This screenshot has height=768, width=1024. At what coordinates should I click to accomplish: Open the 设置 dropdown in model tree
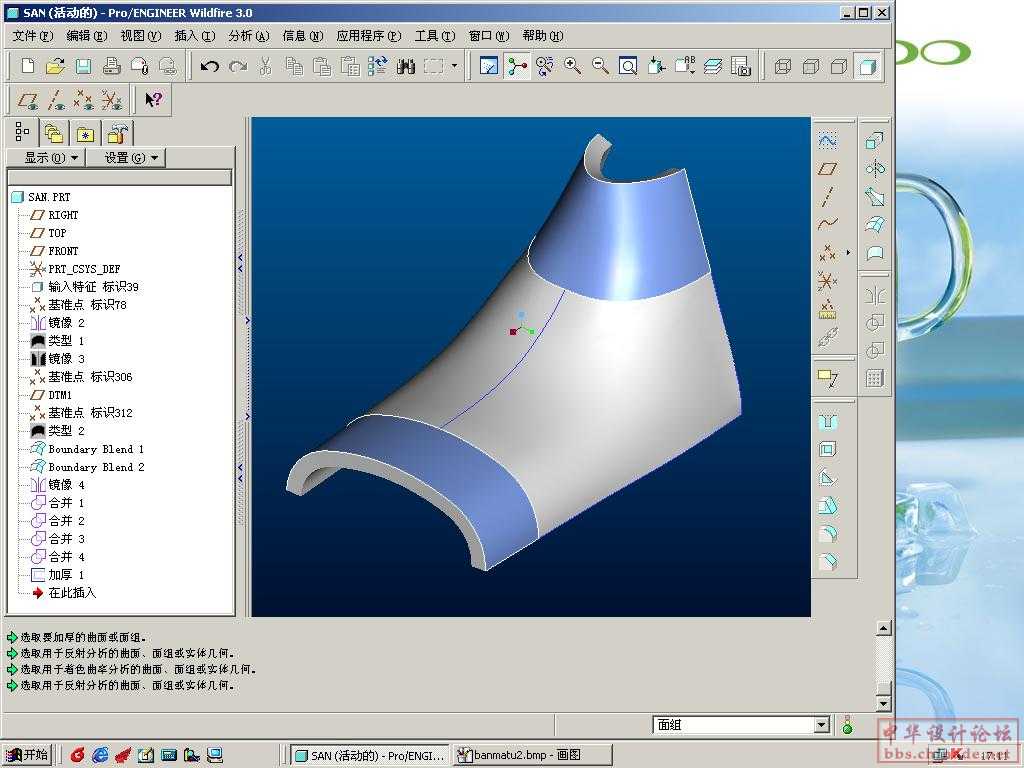click(x=127, y=157)
